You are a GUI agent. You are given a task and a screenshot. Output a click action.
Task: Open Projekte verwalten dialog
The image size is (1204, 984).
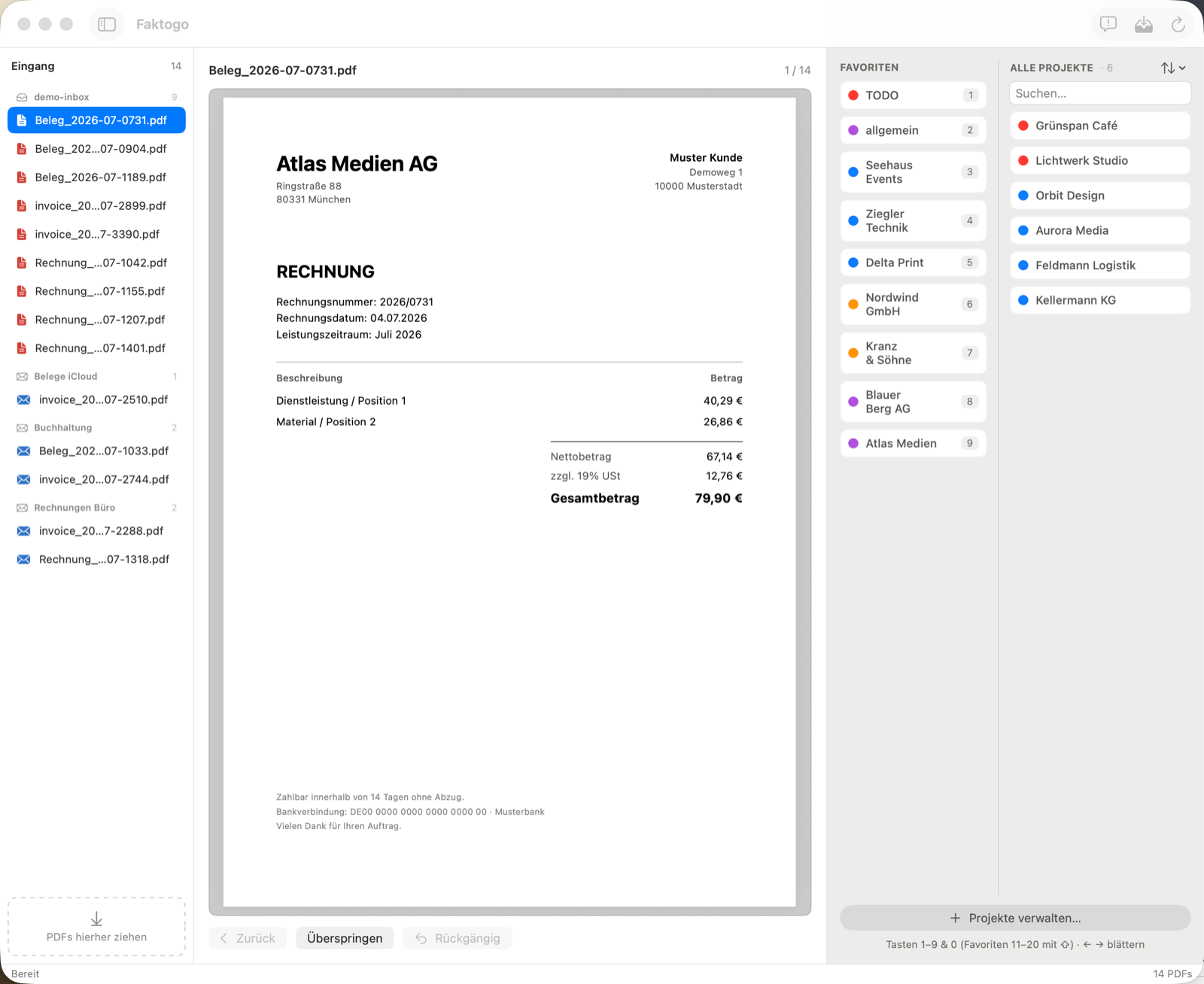coord(1015,918)
